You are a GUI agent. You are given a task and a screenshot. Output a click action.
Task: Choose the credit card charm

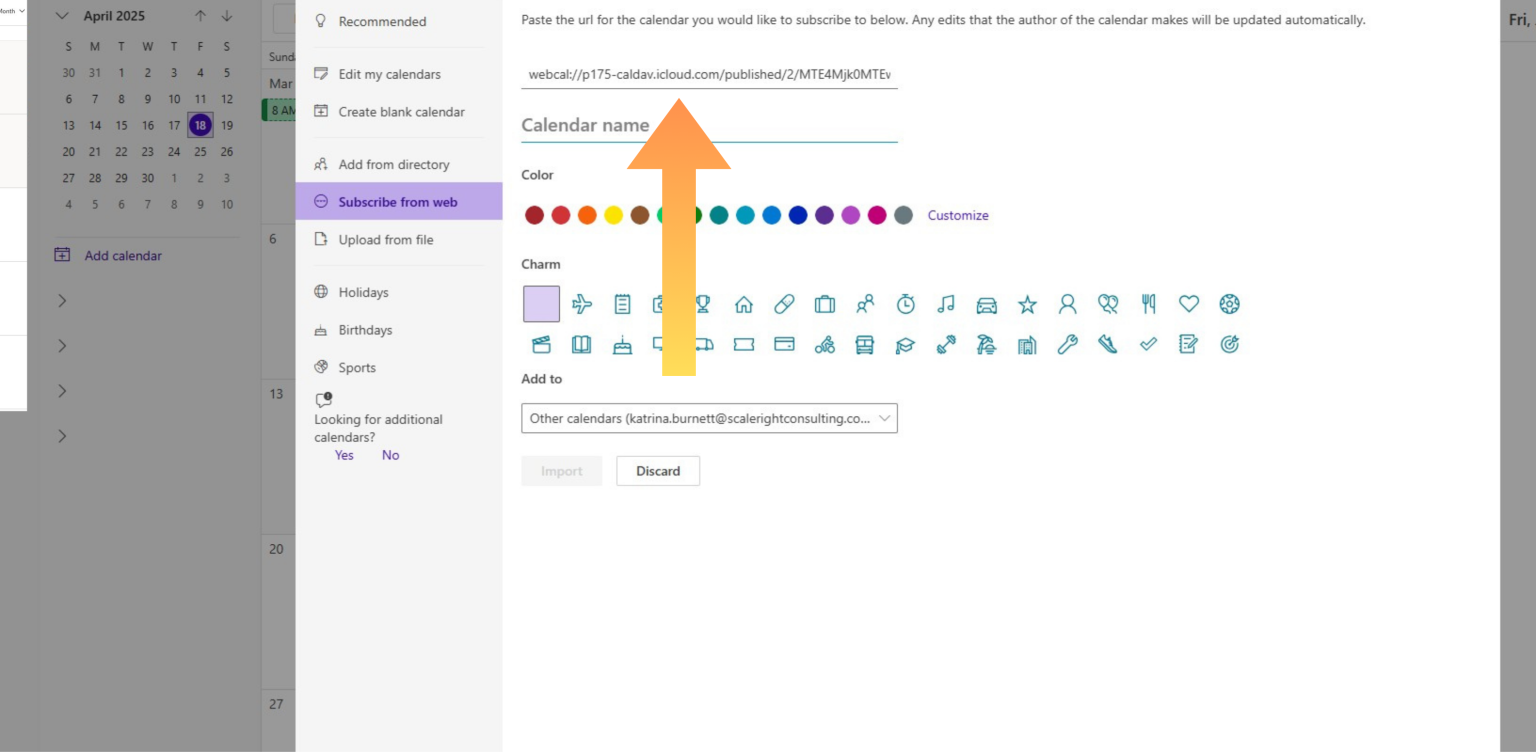click(x=784, y=345)
